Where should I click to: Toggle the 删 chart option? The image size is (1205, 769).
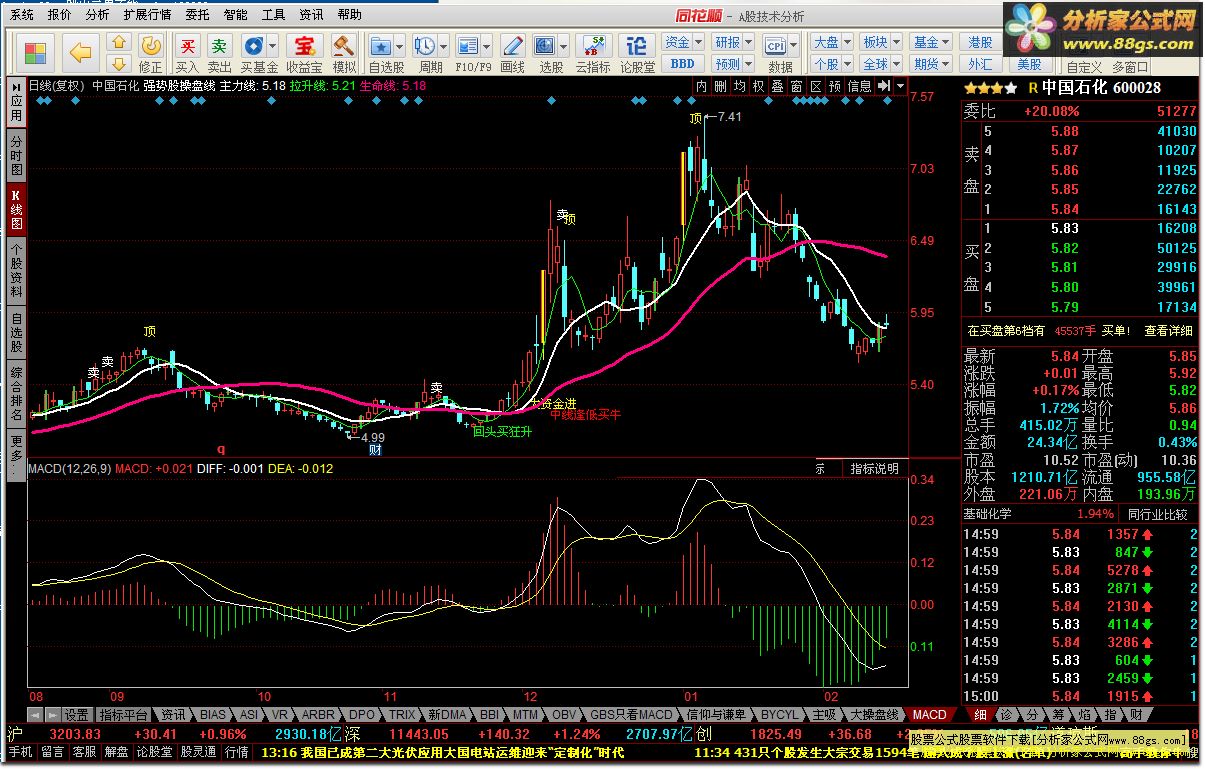[x=720, y=87]
